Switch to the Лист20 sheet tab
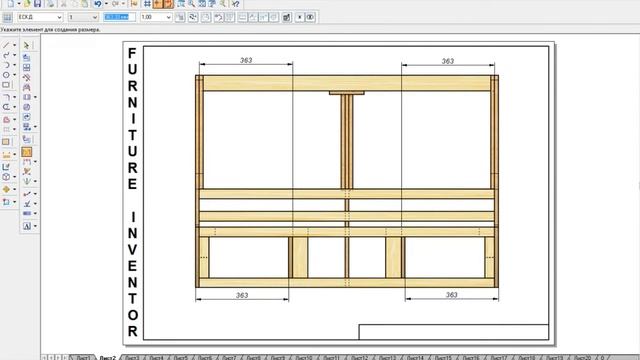Viewport: 640px width, 360px height. (582, 358)
